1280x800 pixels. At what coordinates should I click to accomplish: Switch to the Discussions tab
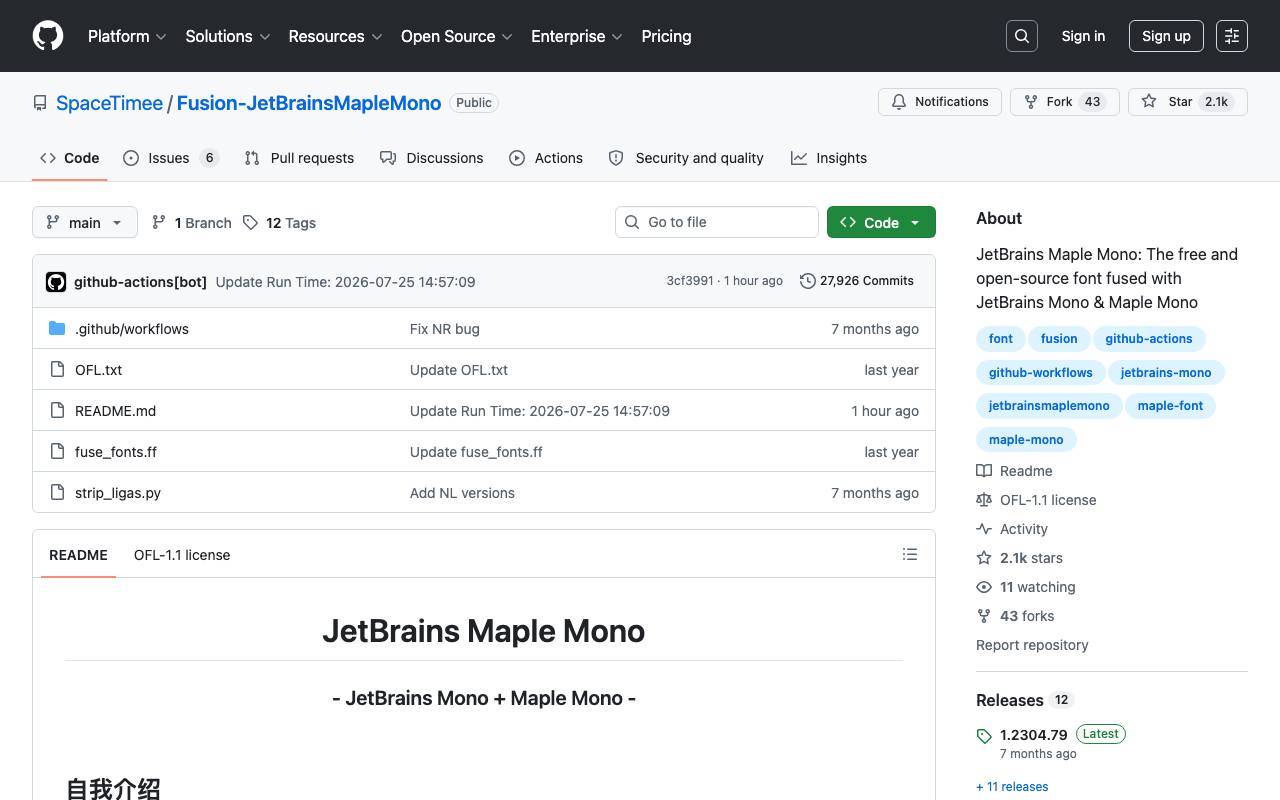[x=432, y=158]
